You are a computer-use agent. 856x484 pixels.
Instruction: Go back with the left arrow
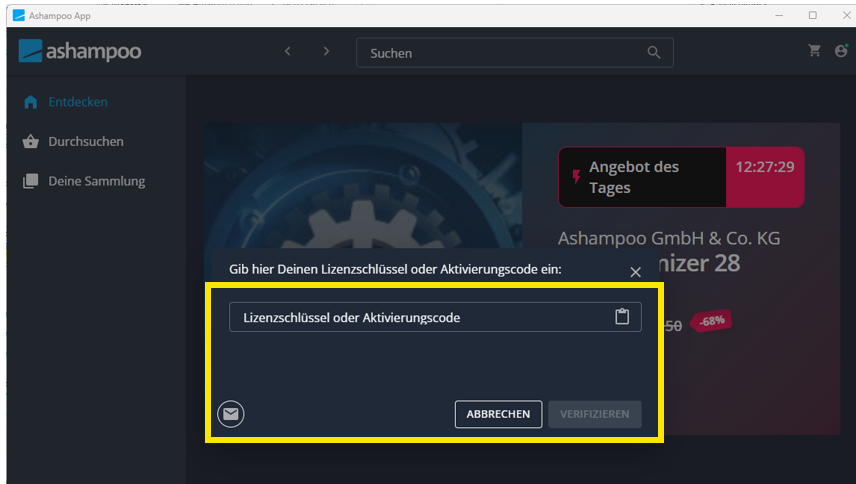(288, 51)
